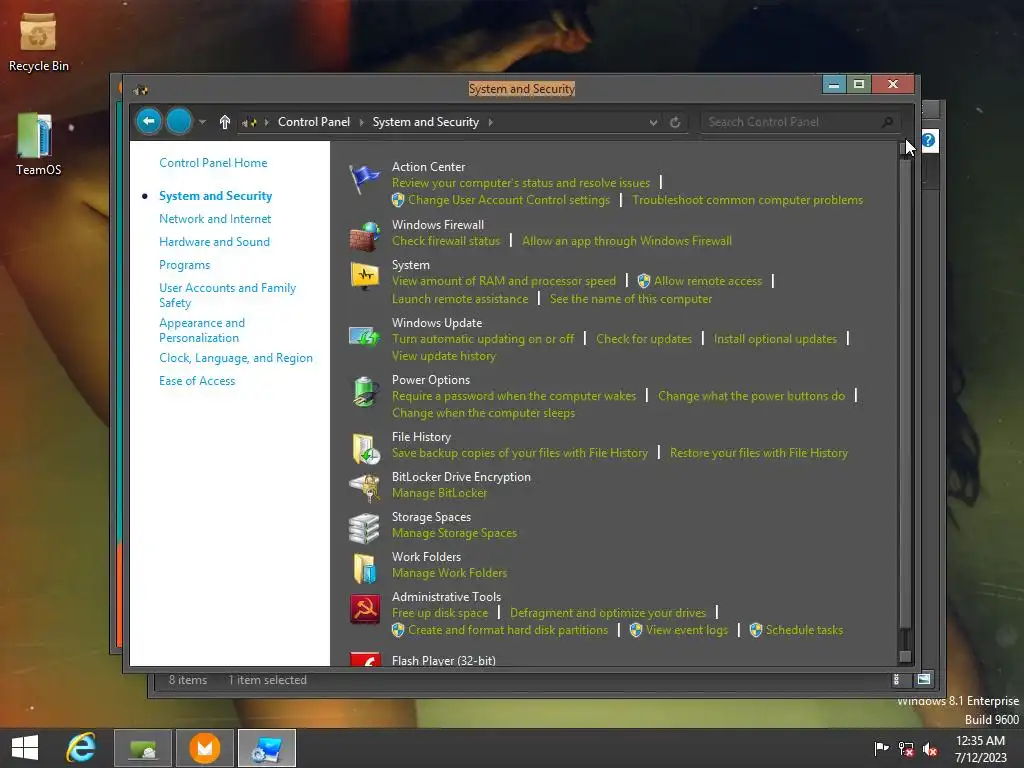
Task: Switch to the large icons view button in the status bar
Action: 924,680
